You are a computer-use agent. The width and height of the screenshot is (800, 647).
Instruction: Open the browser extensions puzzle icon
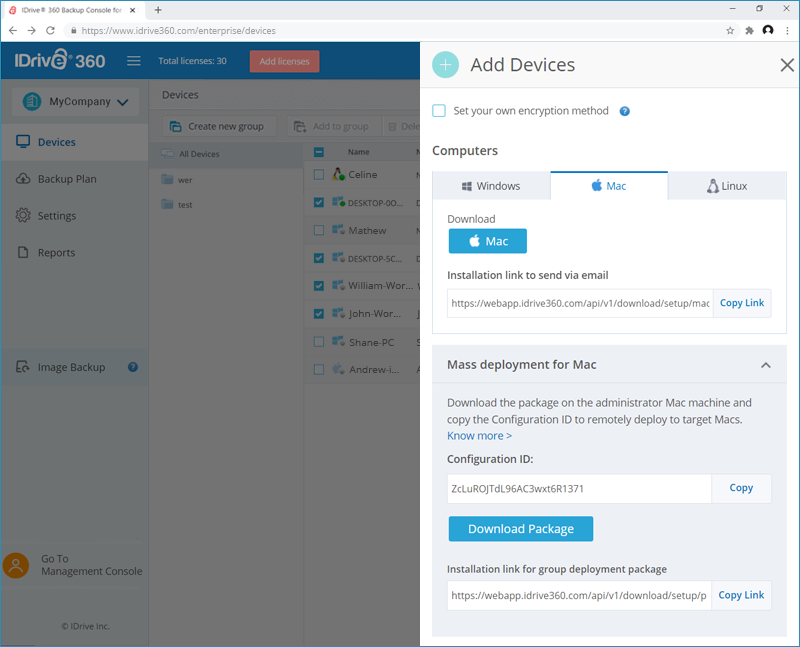pos(749,31)
